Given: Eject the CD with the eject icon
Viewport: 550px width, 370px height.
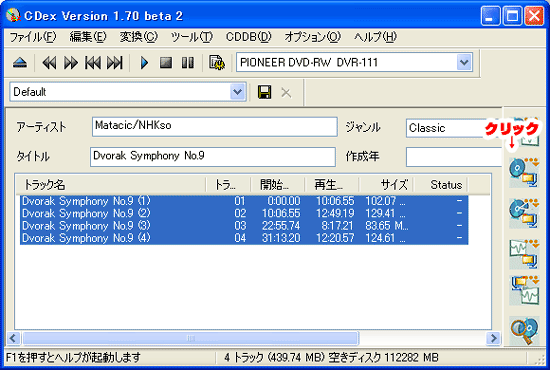Looking at the screenshot, I should coord(20,63).
